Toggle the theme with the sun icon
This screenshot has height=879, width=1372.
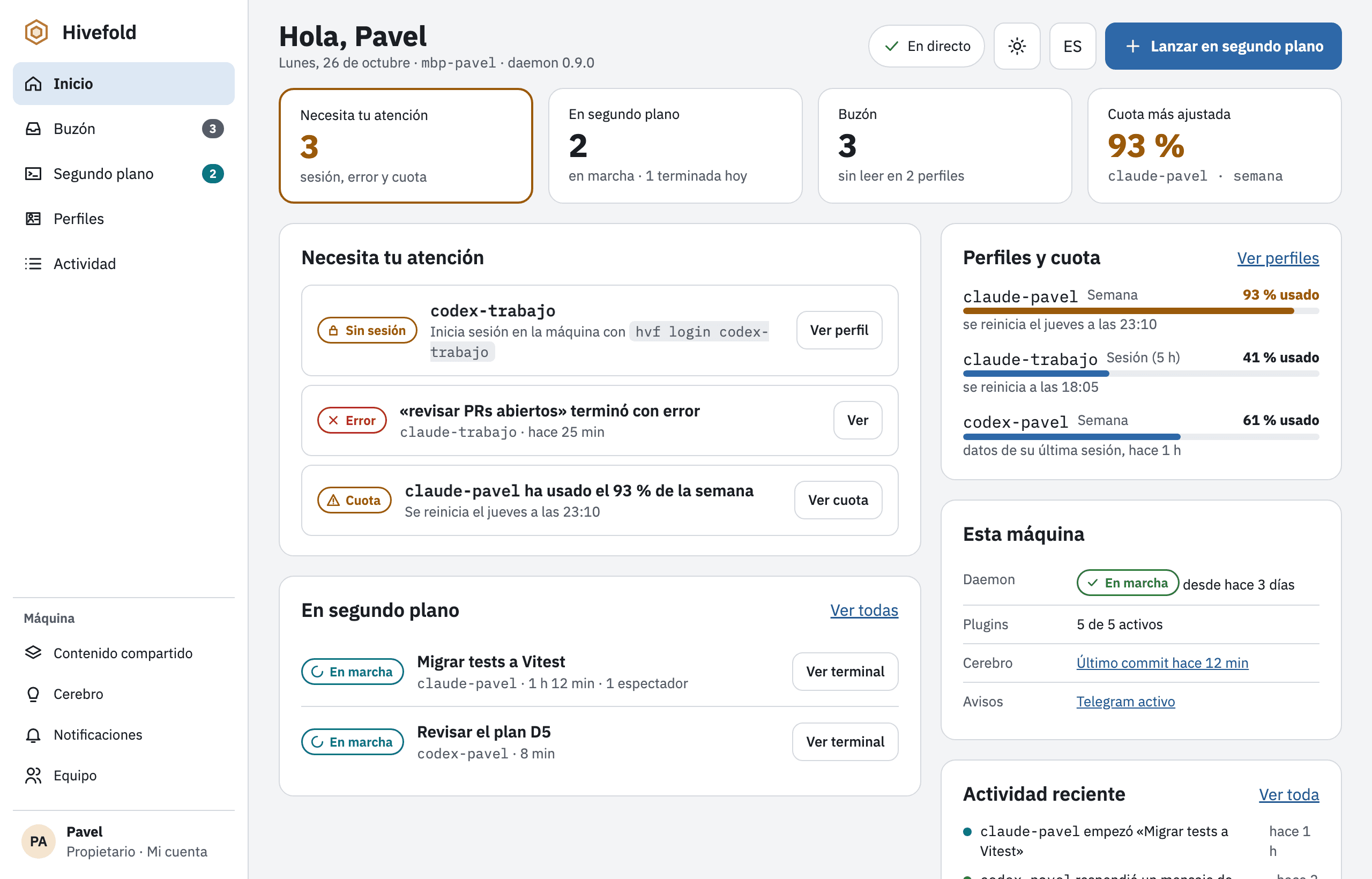1017,46
